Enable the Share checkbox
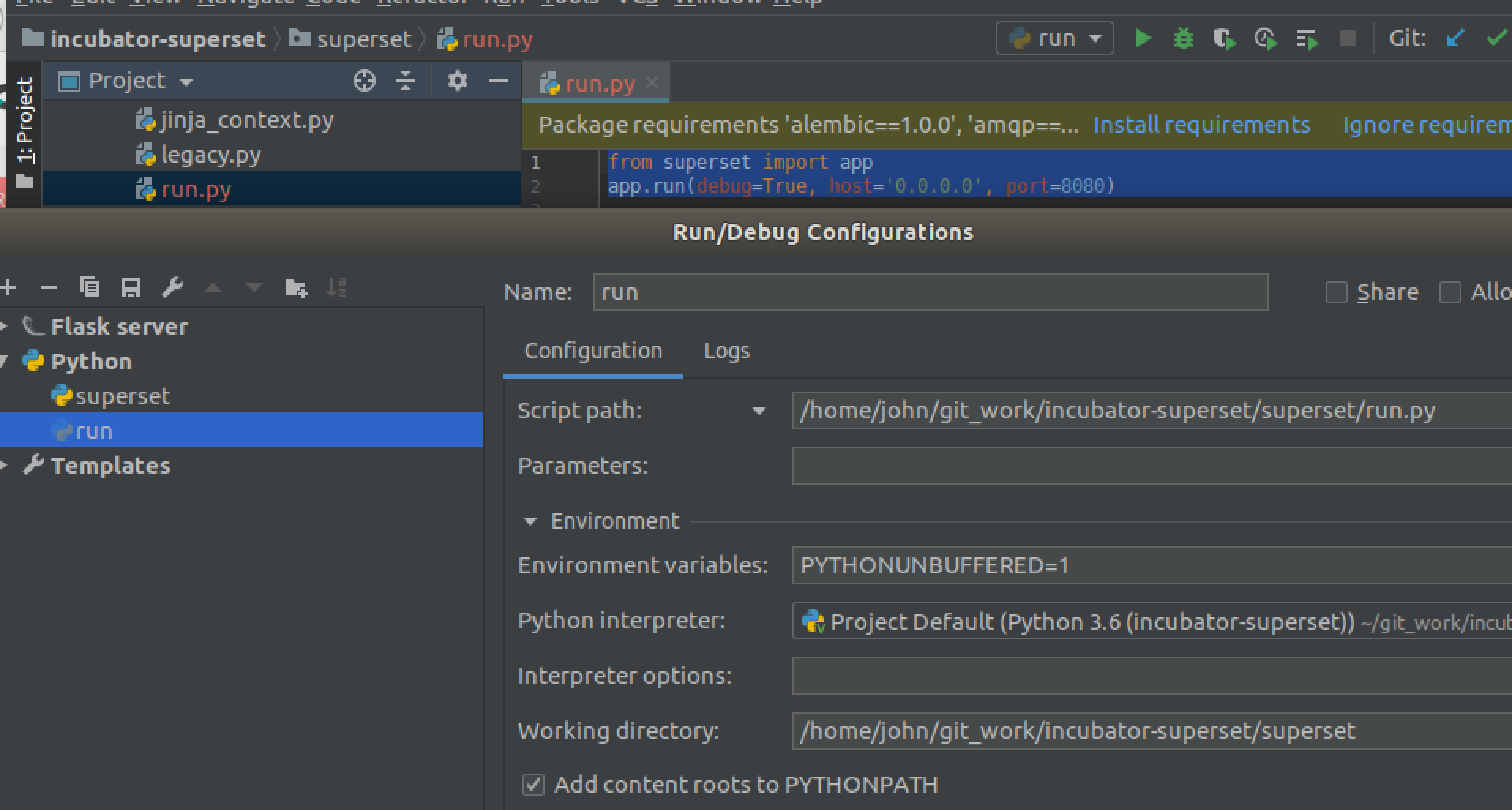This screenshot has height=810, width=1512. click(x=1337, y=292)
